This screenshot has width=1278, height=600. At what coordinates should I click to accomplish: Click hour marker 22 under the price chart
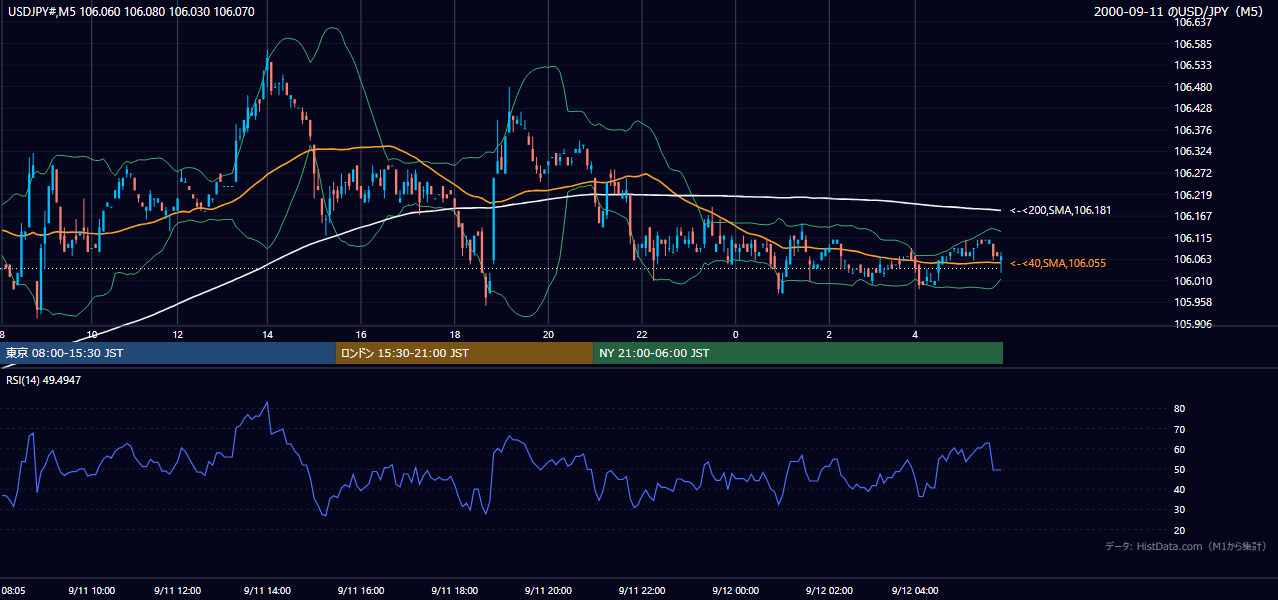642,334
